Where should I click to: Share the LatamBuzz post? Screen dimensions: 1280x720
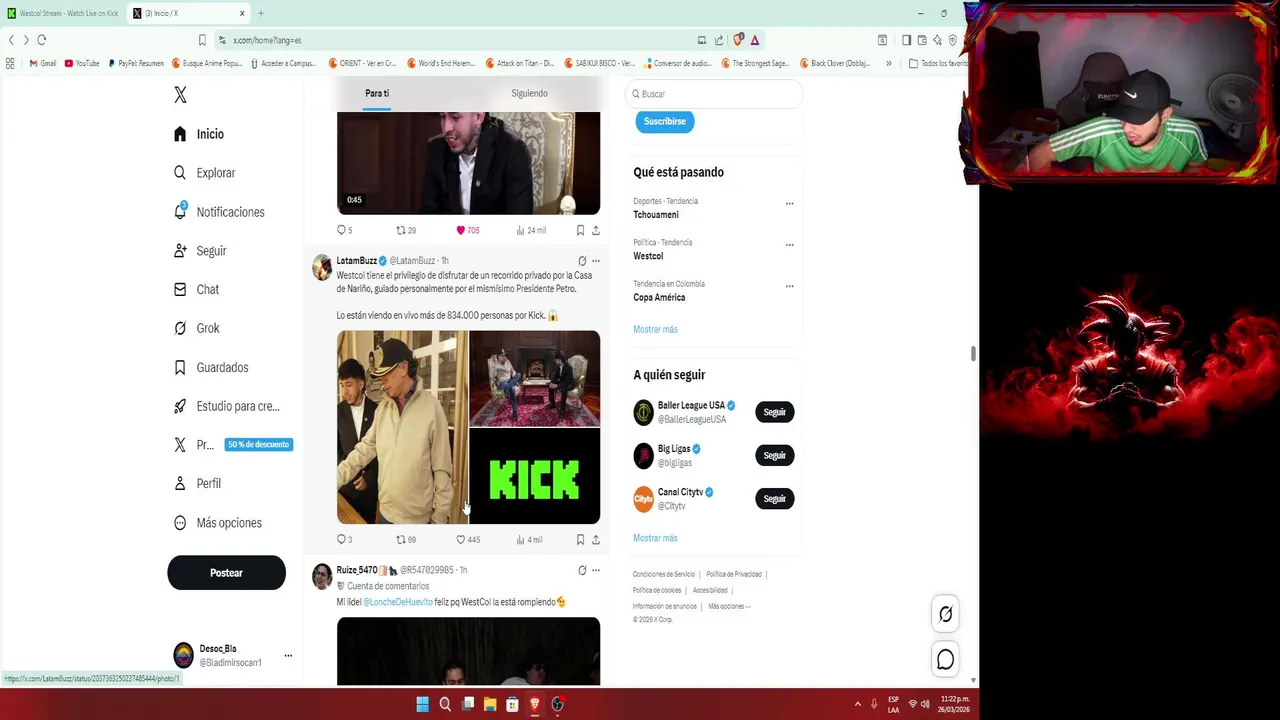(596, 539)
